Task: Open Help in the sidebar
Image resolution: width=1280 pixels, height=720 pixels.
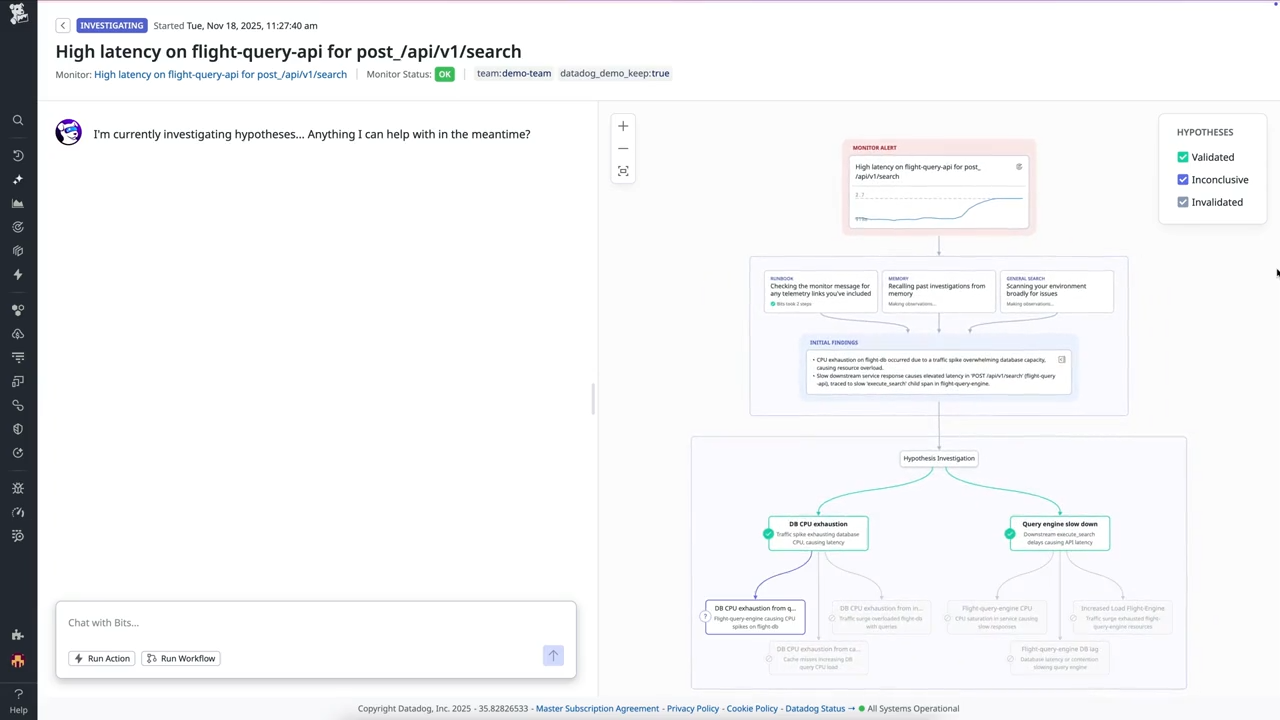Action: [18, 702]
